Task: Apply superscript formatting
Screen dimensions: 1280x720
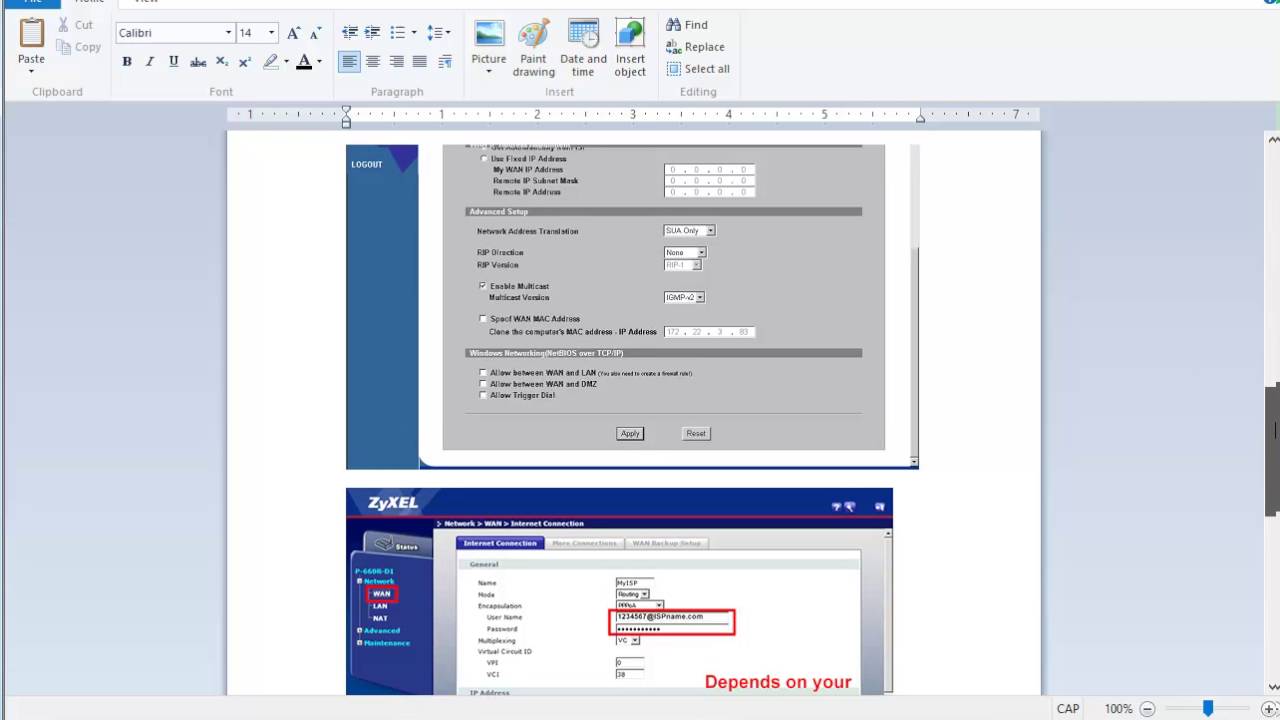Action: tap(244, 62)
